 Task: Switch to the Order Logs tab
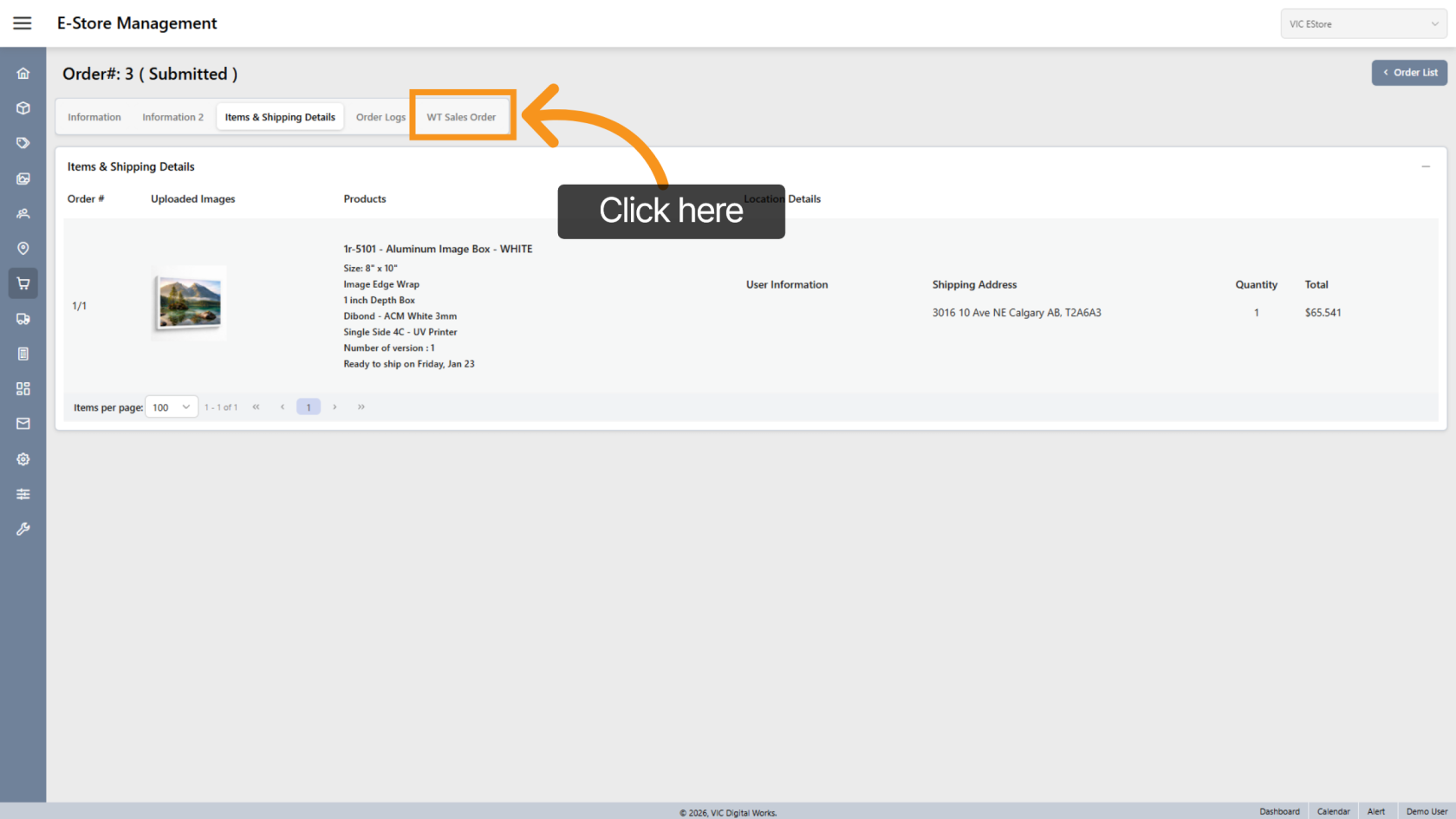coord(380,117)
